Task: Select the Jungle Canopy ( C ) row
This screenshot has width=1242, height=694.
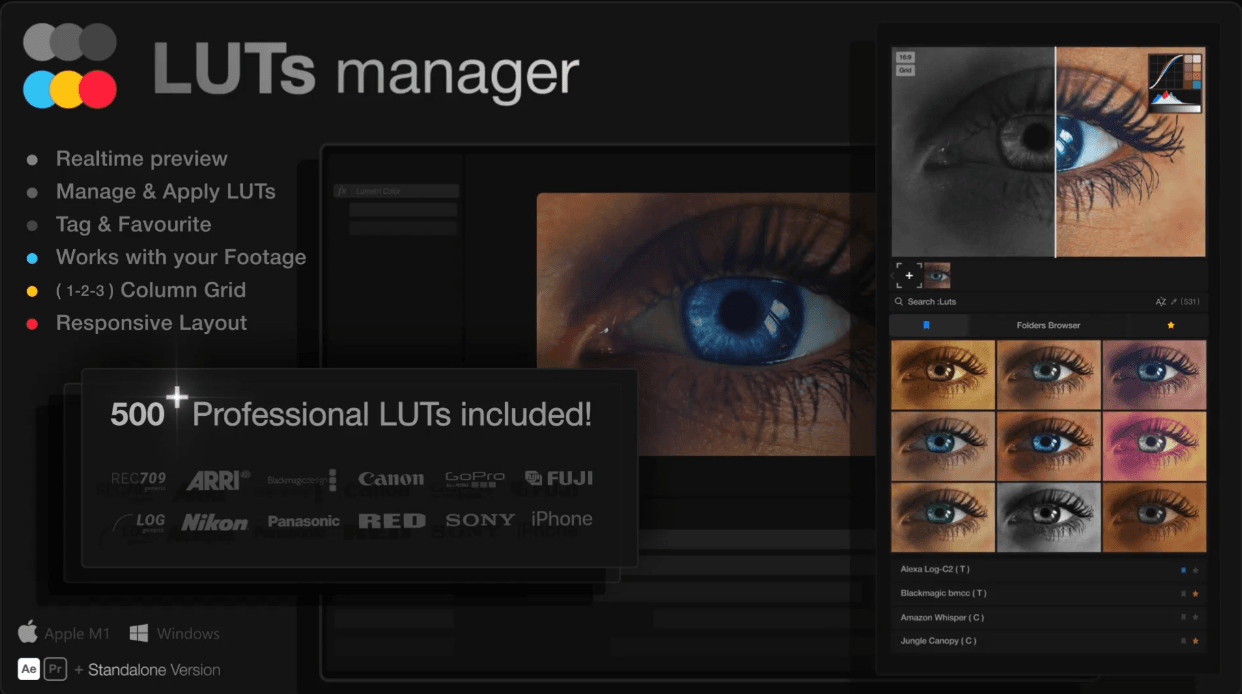Action: (x=1048, y=641)
